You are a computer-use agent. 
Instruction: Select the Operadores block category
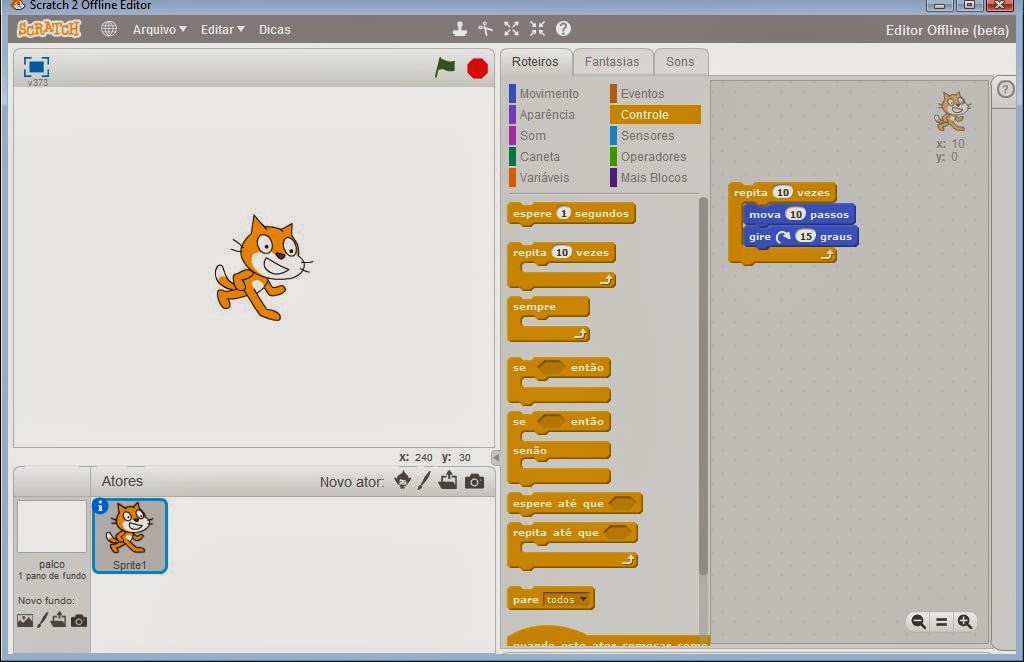pos(648,156)
